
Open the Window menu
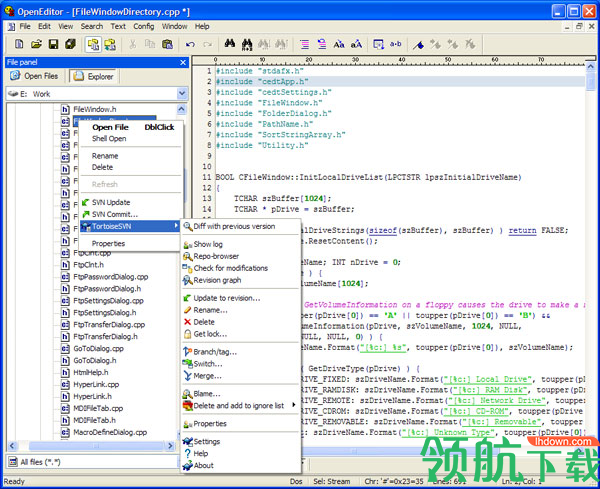pyautogui.click(x=174, y=26)
